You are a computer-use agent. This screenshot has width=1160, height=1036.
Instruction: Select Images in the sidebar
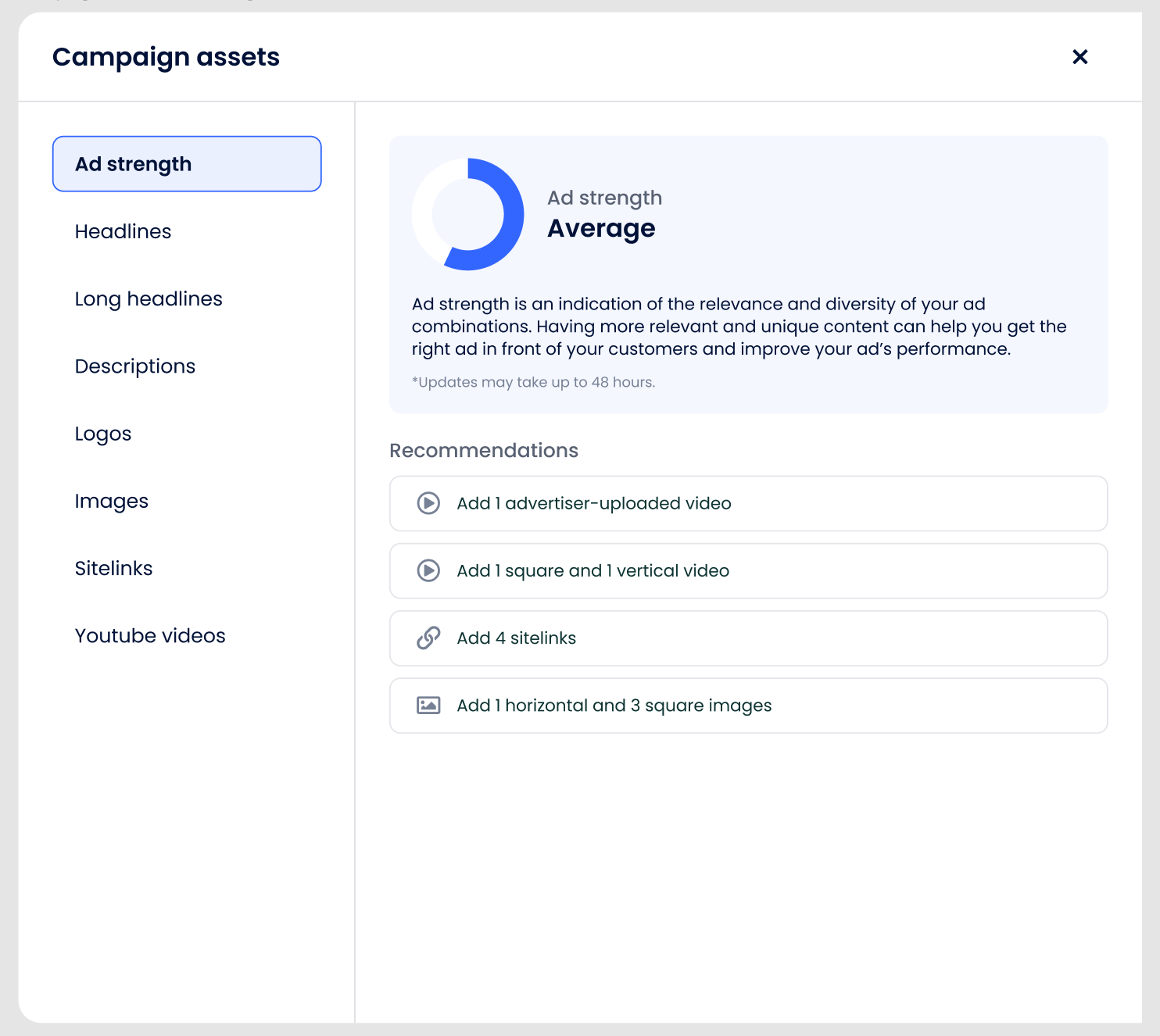tap(112, 501)
